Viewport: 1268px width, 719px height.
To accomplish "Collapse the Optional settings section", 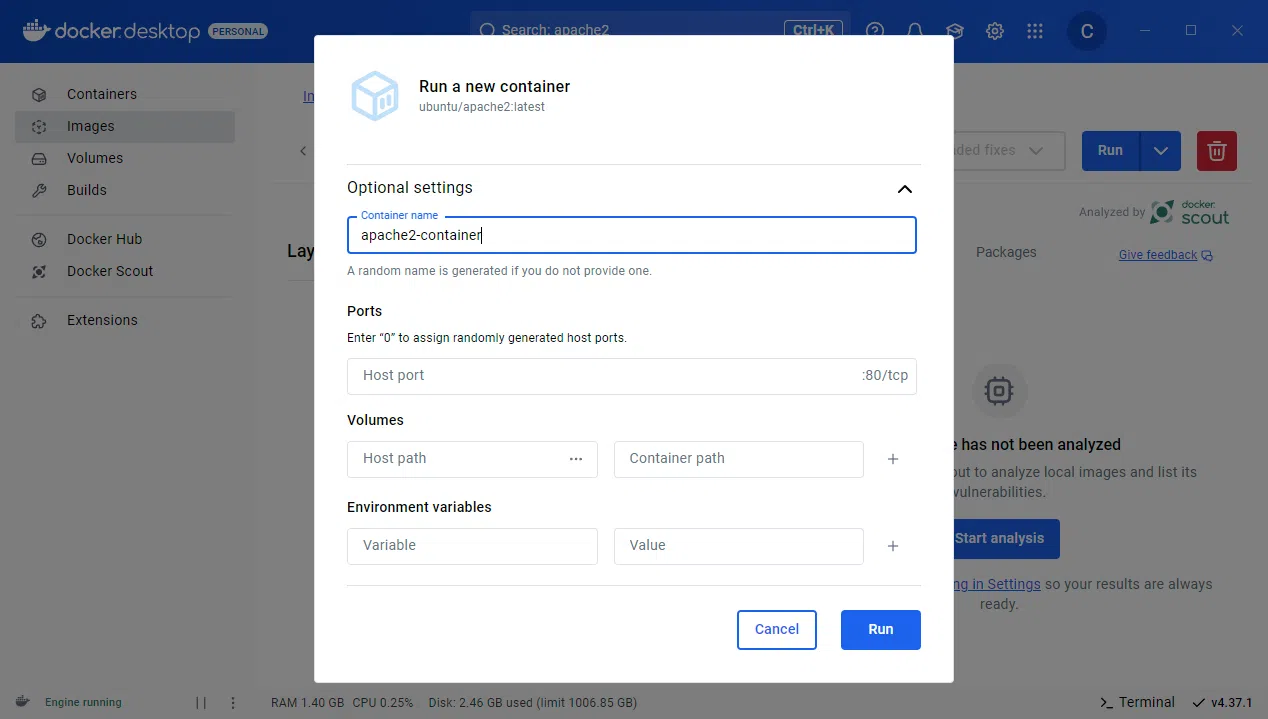I will 904,188.
